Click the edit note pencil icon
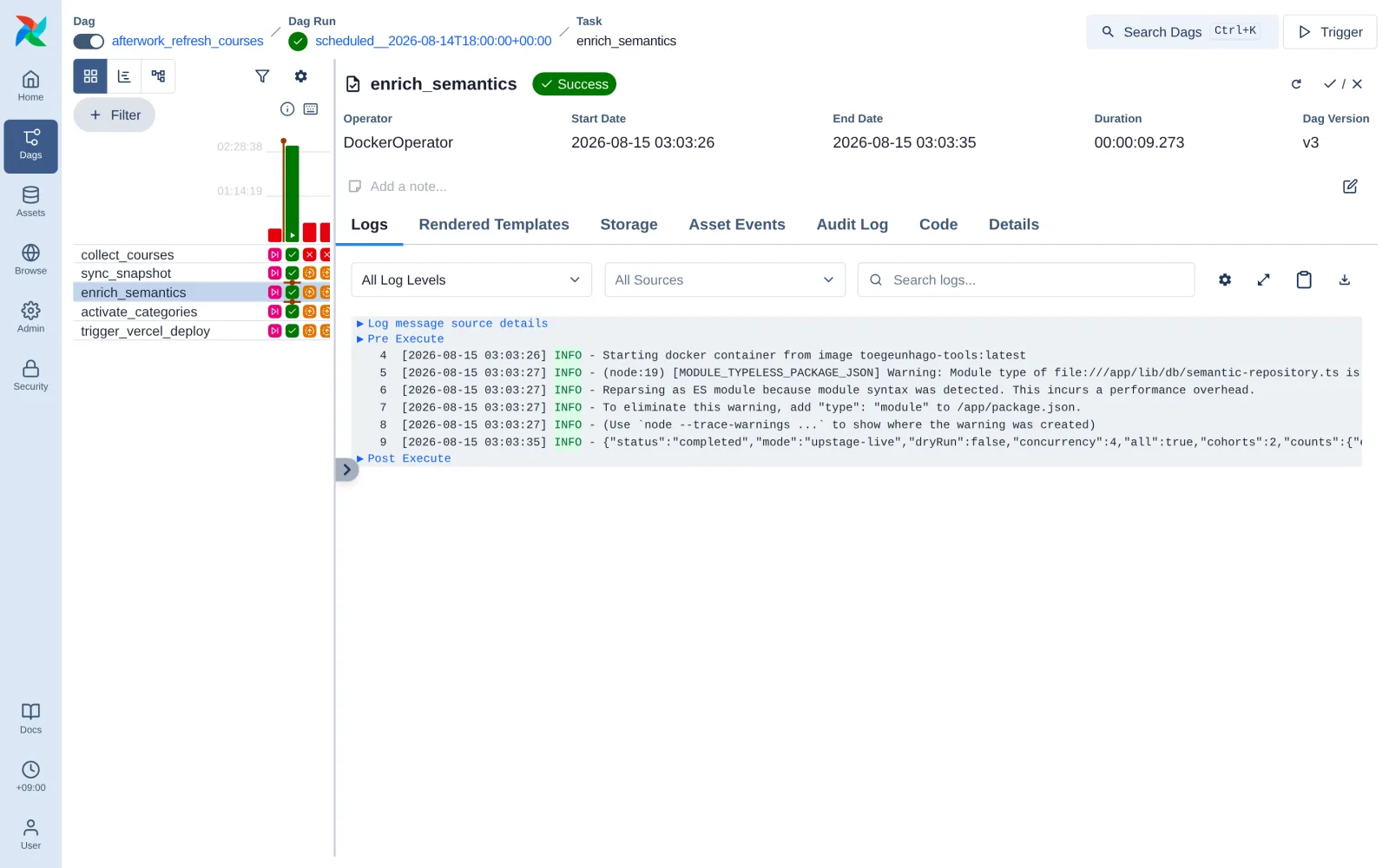Screen dimensions: 1389x868 coord(1350,187)
